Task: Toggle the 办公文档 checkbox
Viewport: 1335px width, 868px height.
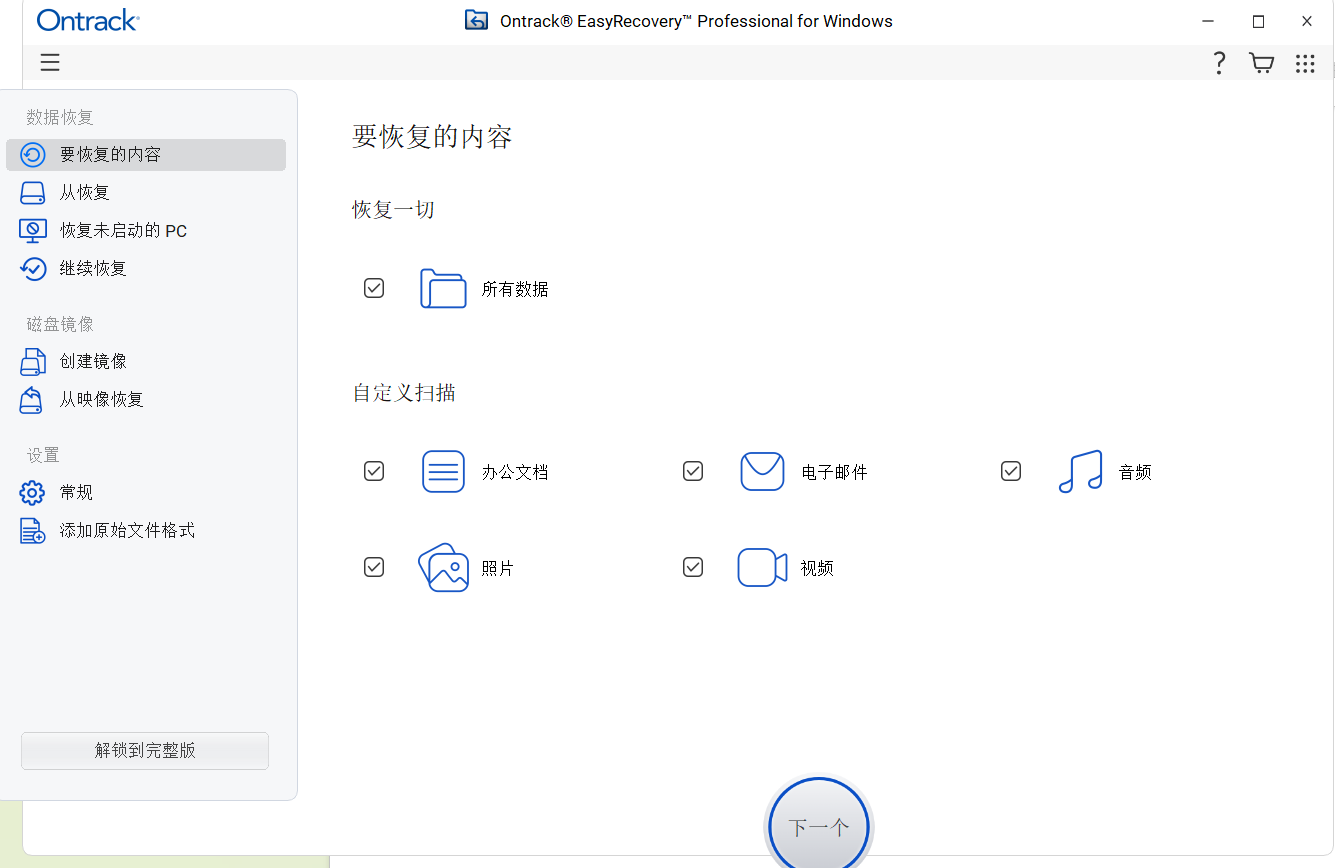Action: tap(374, 471)
